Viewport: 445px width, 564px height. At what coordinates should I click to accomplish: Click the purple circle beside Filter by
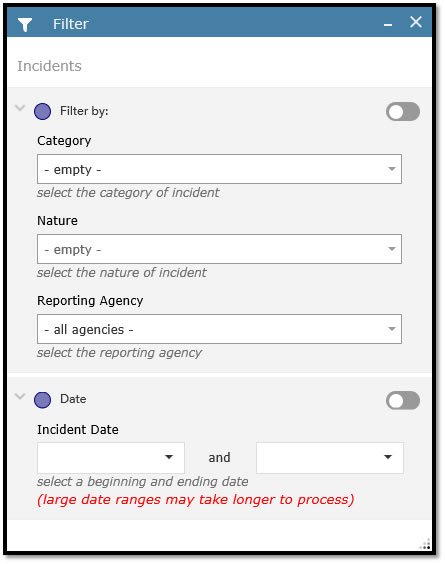(42, 112)
